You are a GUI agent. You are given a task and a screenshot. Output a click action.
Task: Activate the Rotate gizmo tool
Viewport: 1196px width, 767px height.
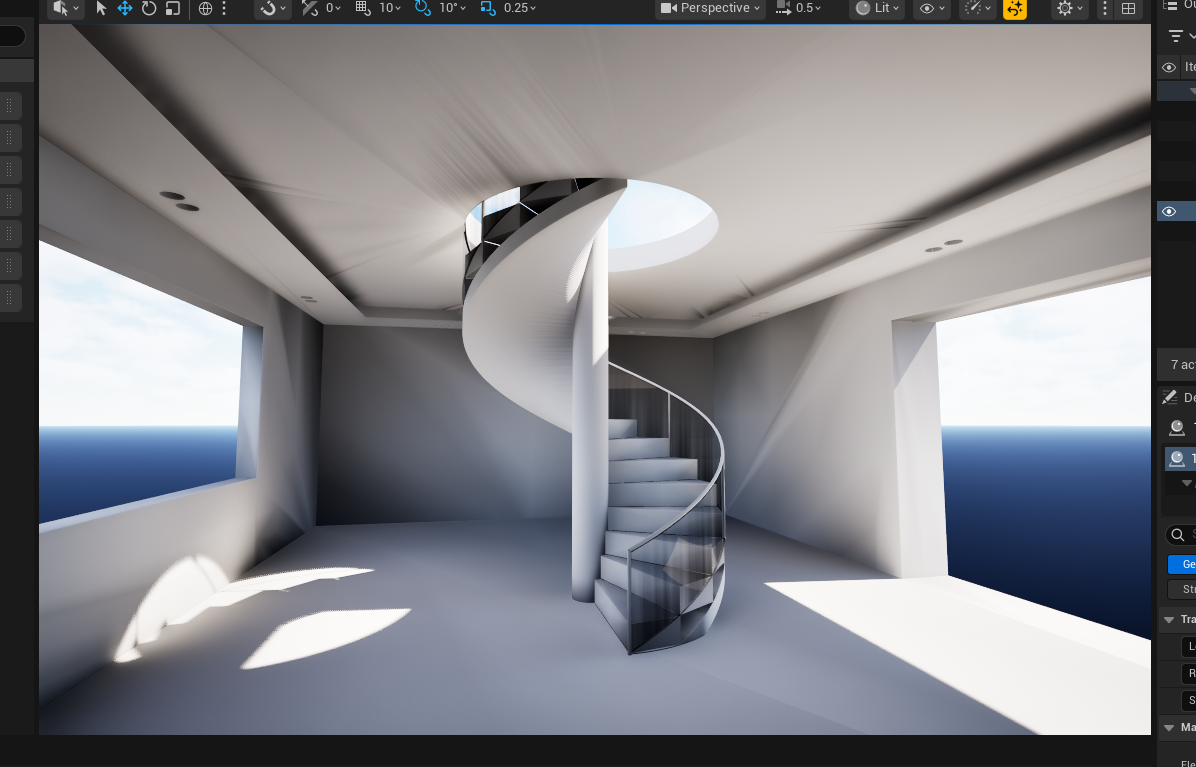(149, 8)
